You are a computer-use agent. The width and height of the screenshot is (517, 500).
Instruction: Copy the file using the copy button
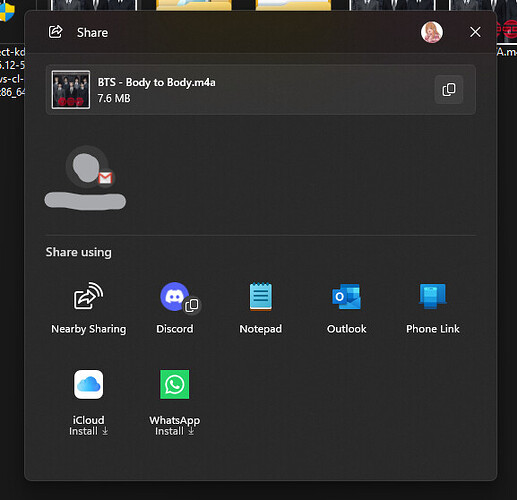point(449,90)
